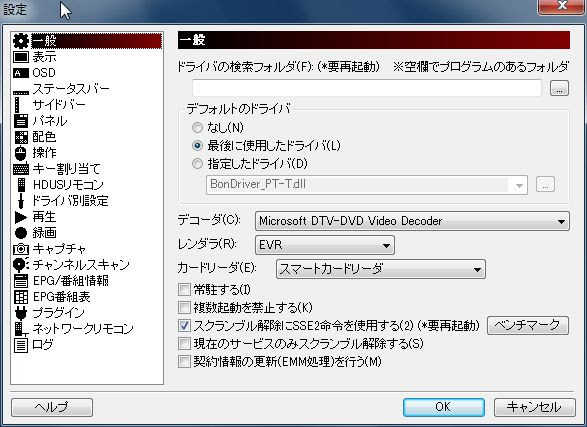This screenshot has height=427, width=587.
Task: Click the color grid icon beside 配色
Action: (21, 137)
